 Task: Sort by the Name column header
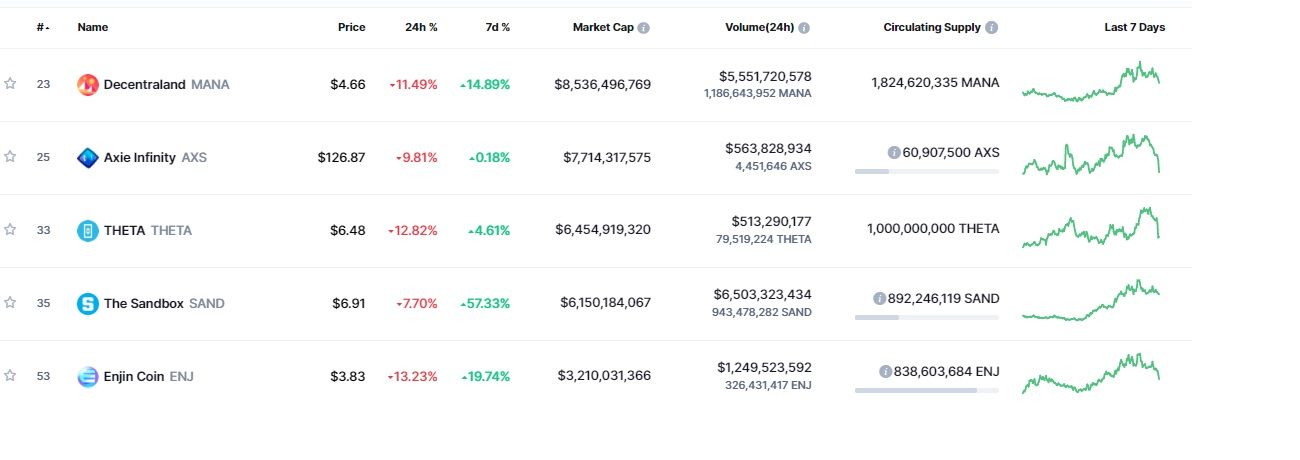click(93, 28)
